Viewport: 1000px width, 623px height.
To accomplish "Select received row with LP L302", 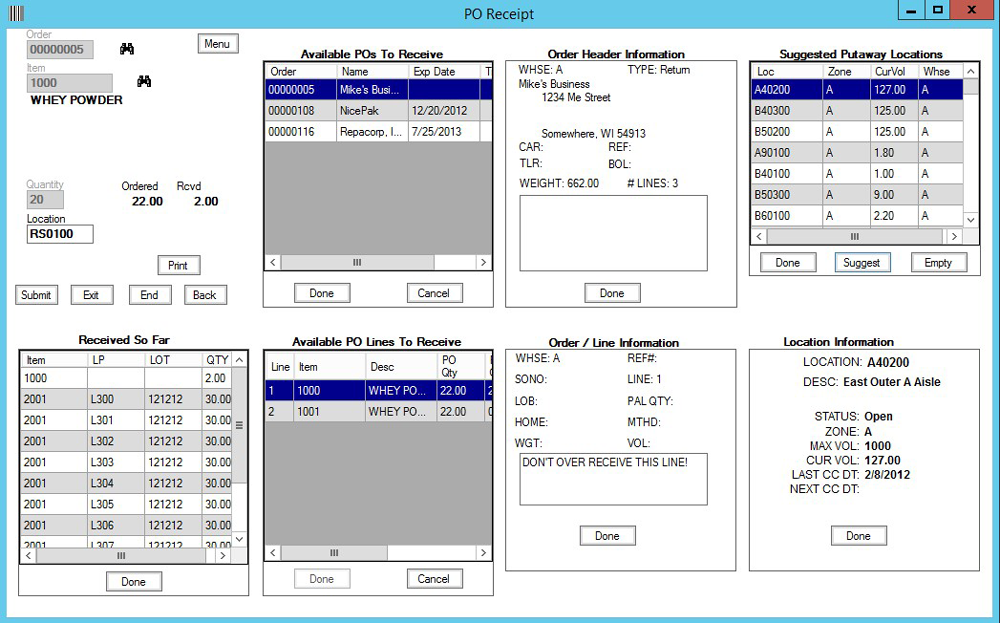I will pyautogui.click(x=126, y=441).
